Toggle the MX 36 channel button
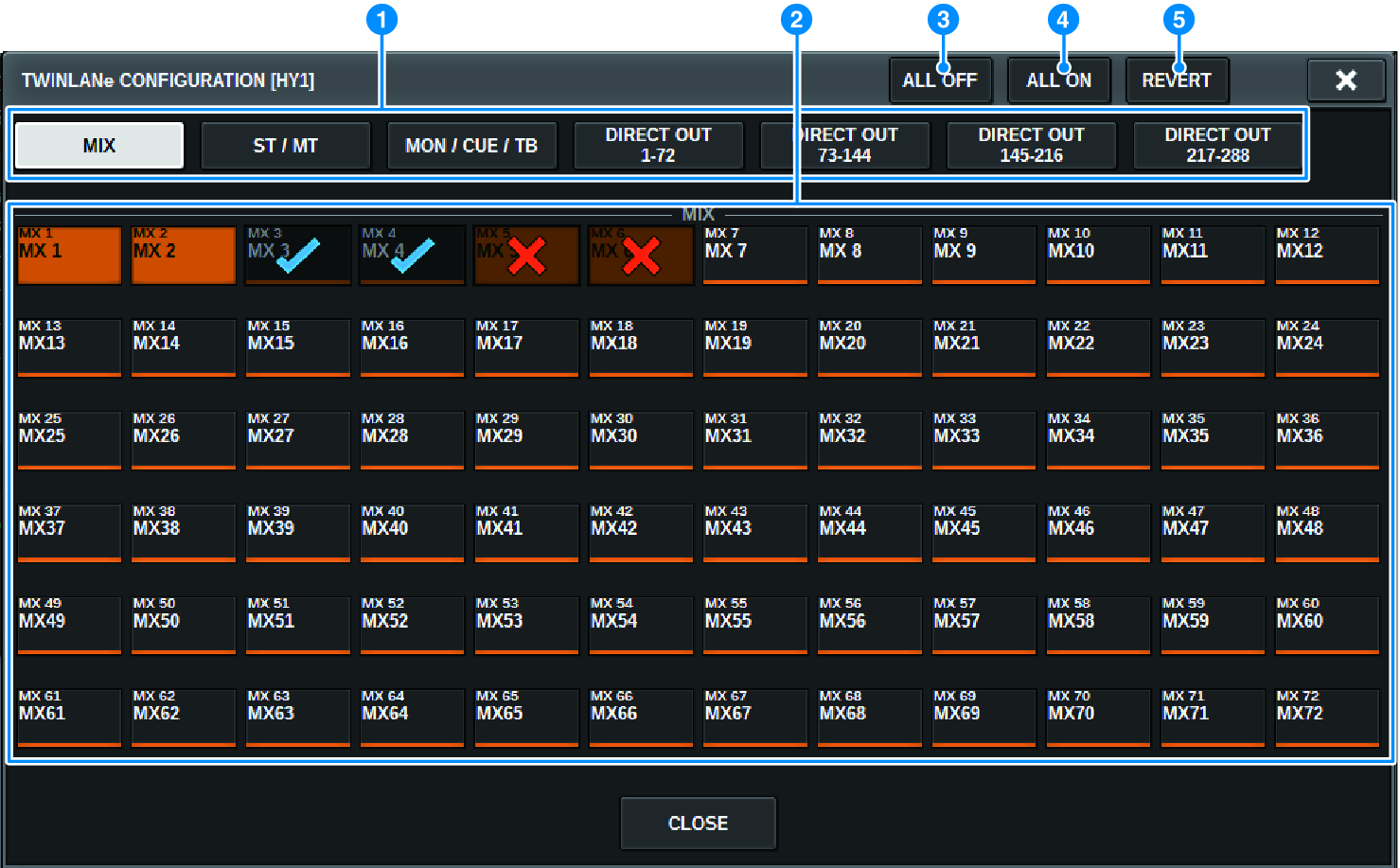 tap(1327, 440)
